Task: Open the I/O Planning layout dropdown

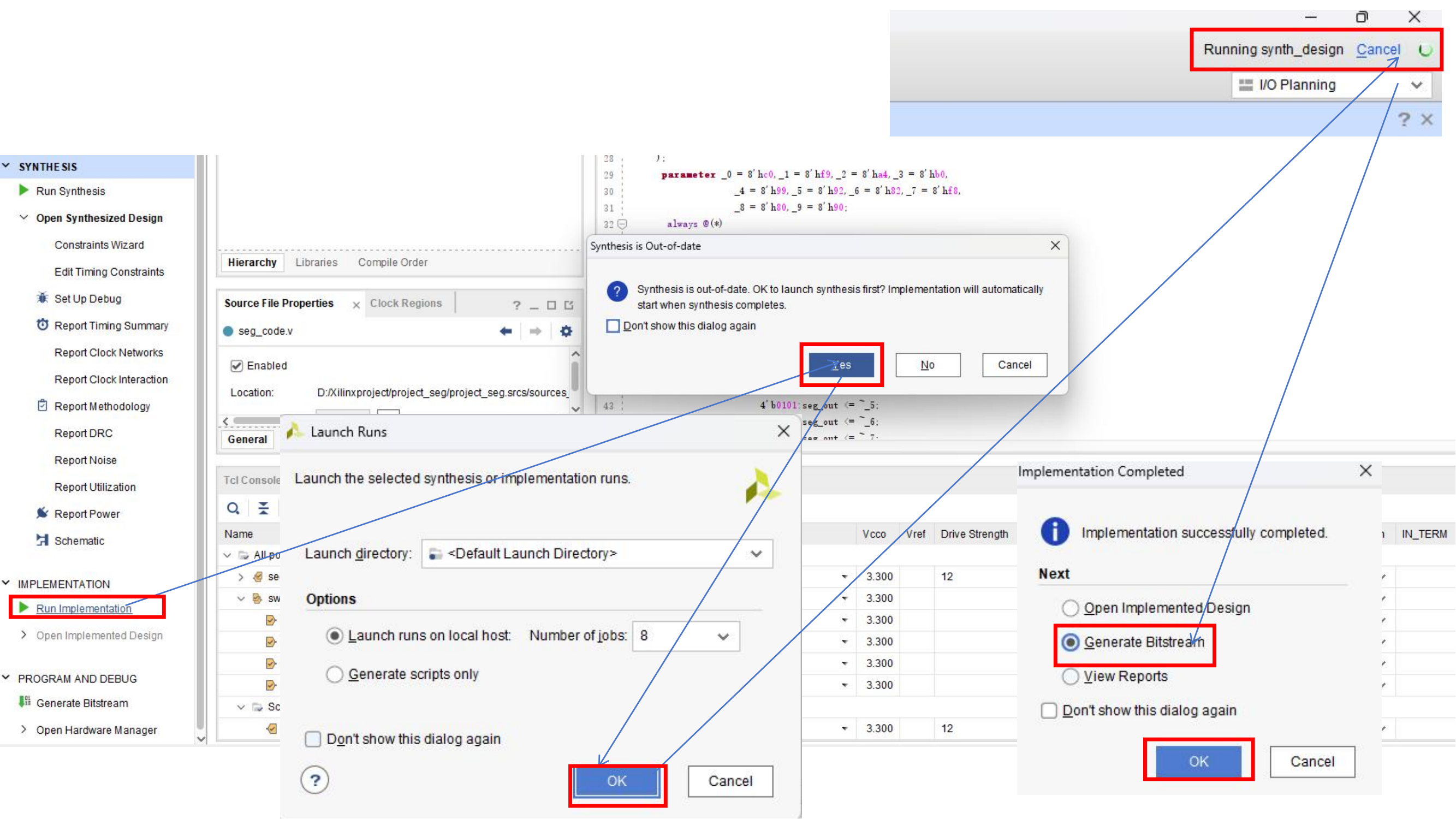Action: (x=1417, y=85)
